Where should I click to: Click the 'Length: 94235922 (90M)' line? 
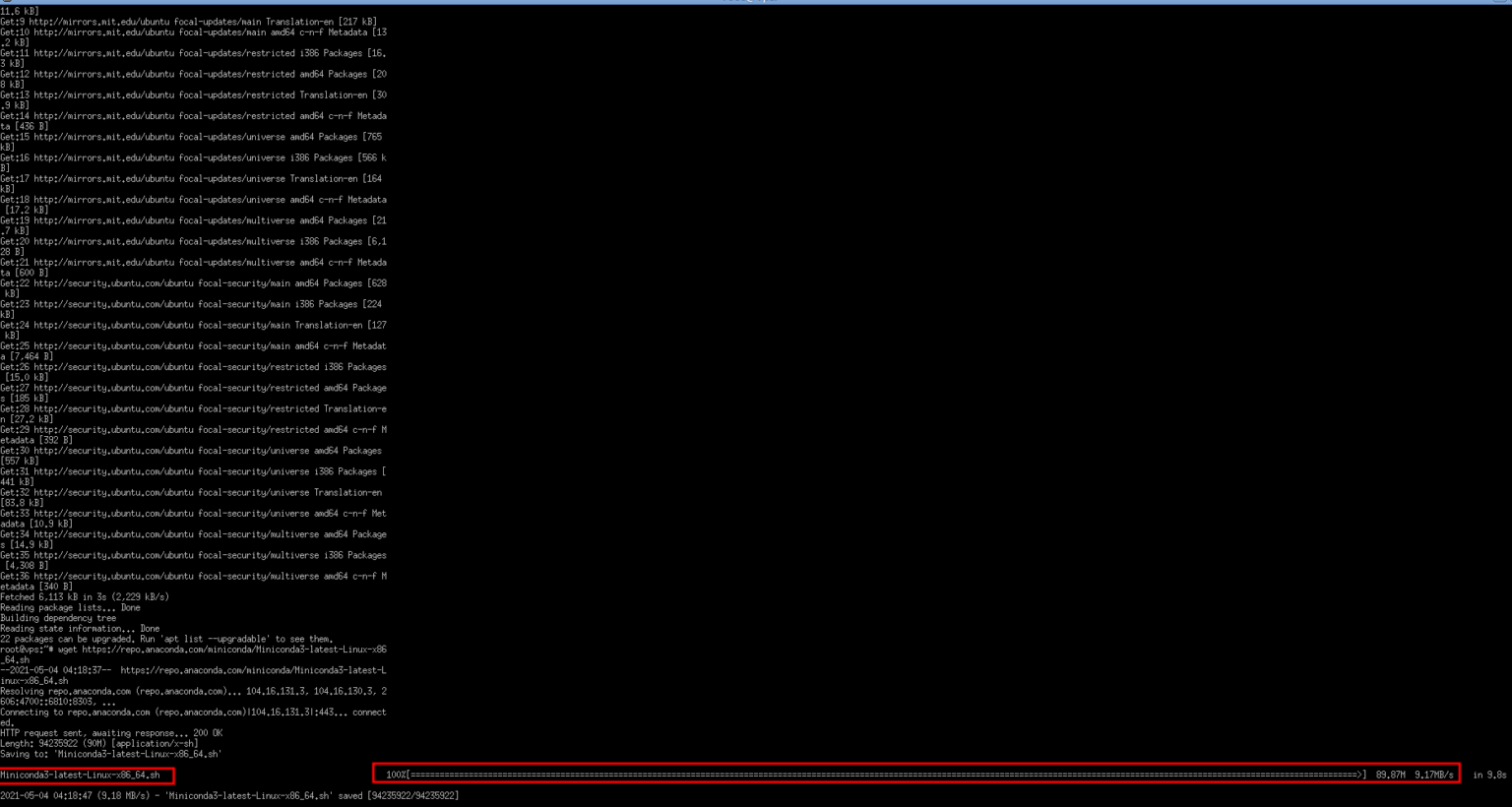tap(99, 744)
